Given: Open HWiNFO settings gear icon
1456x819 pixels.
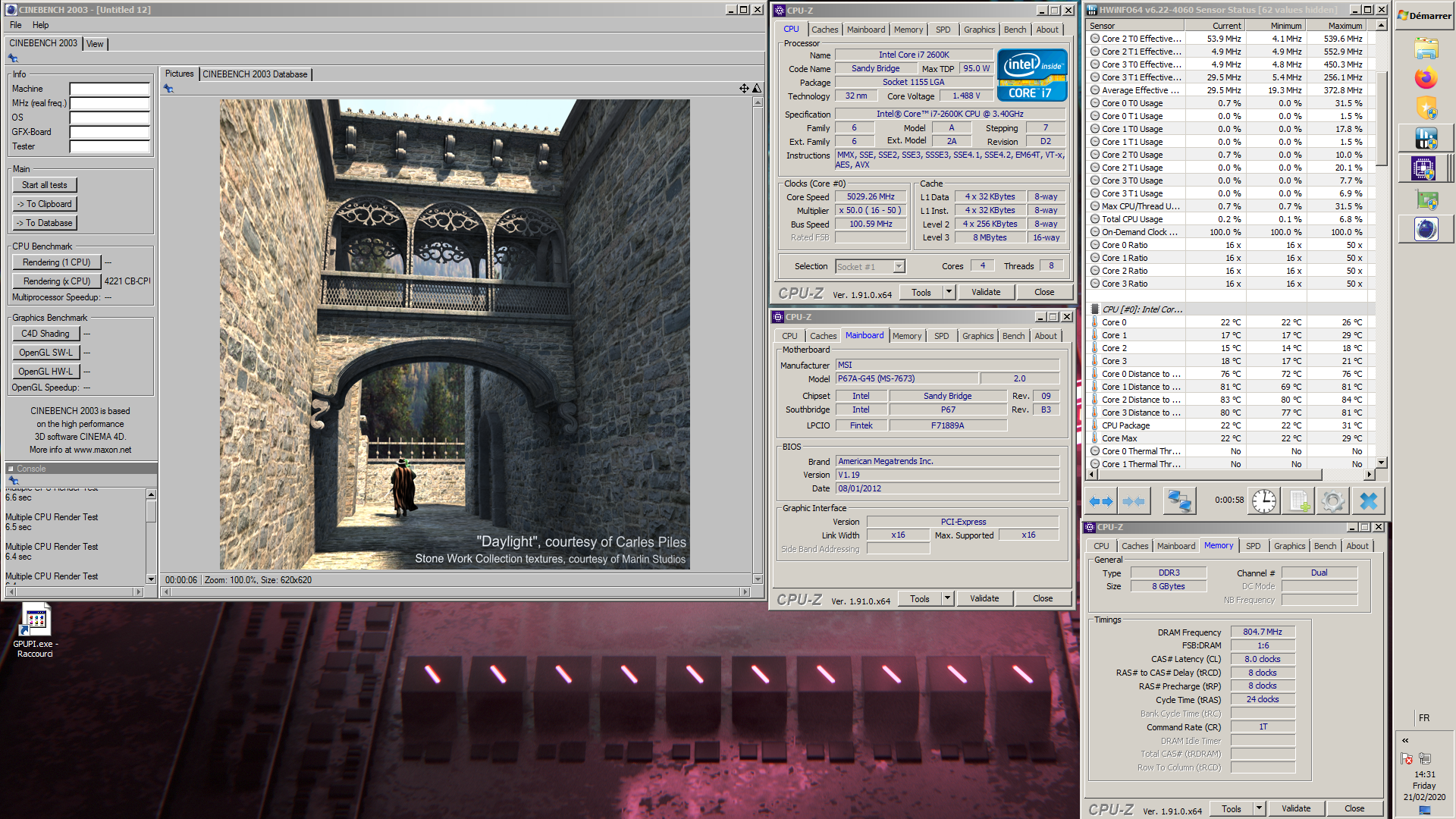Looking at the screenshot, I should coord(1332,500).
